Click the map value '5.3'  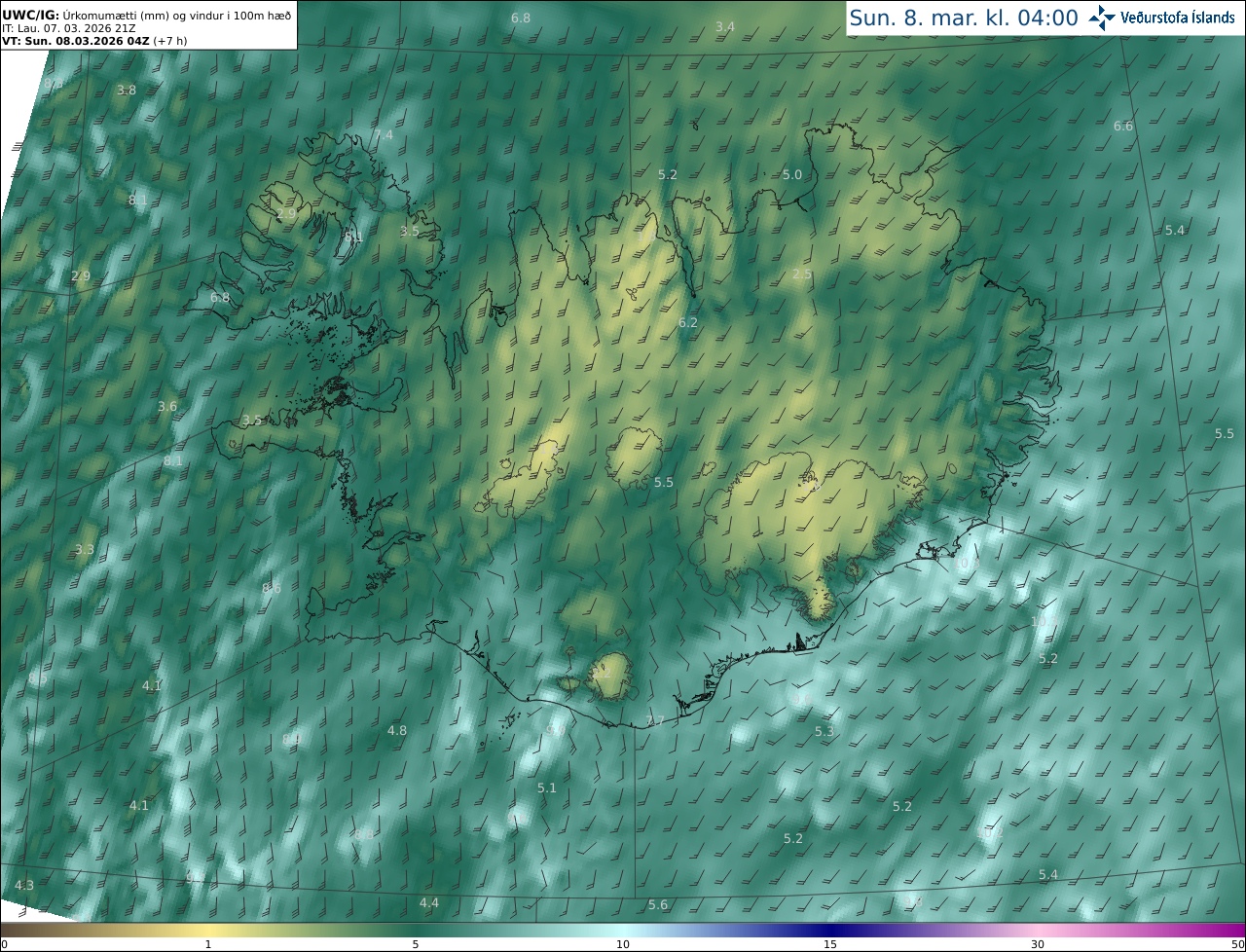(825, 731)
